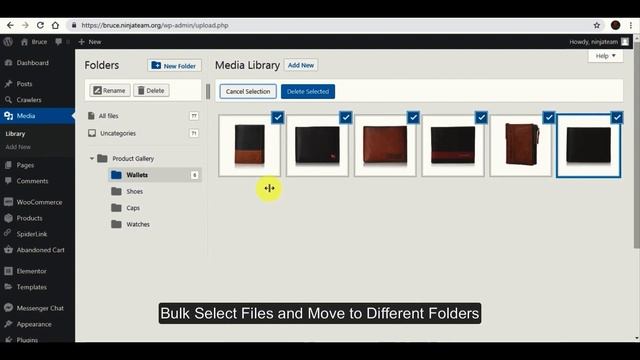The width and height of the screenshot is (640, 360).
Task: Bookmark page with the star icon
Action: coord(597,25)
